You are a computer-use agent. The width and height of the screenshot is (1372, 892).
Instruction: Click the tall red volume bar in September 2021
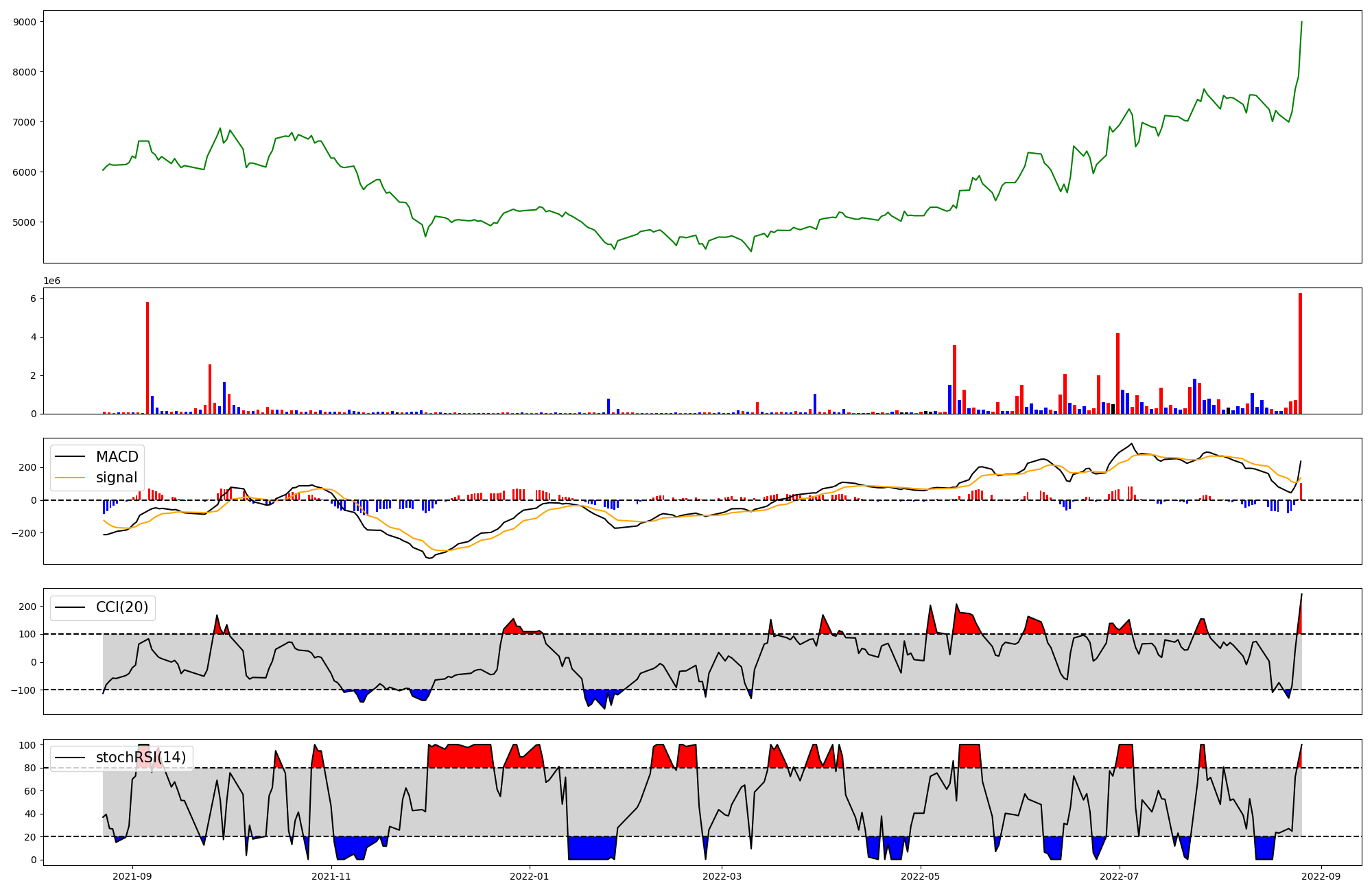pyautogui.click(x=147, y=357)
